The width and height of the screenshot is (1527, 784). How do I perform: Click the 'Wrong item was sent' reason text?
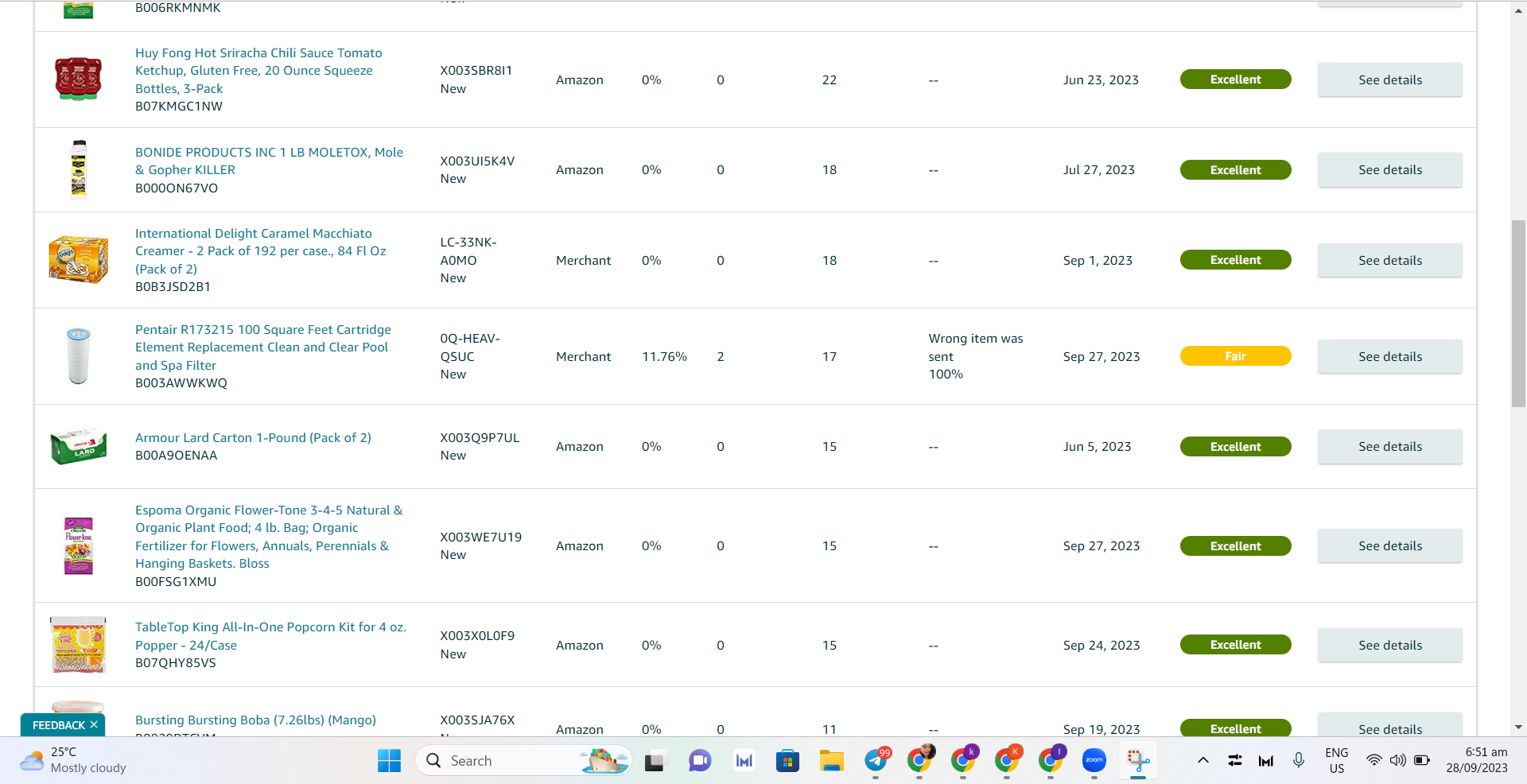pyautogui.click(x=976, y=347)
